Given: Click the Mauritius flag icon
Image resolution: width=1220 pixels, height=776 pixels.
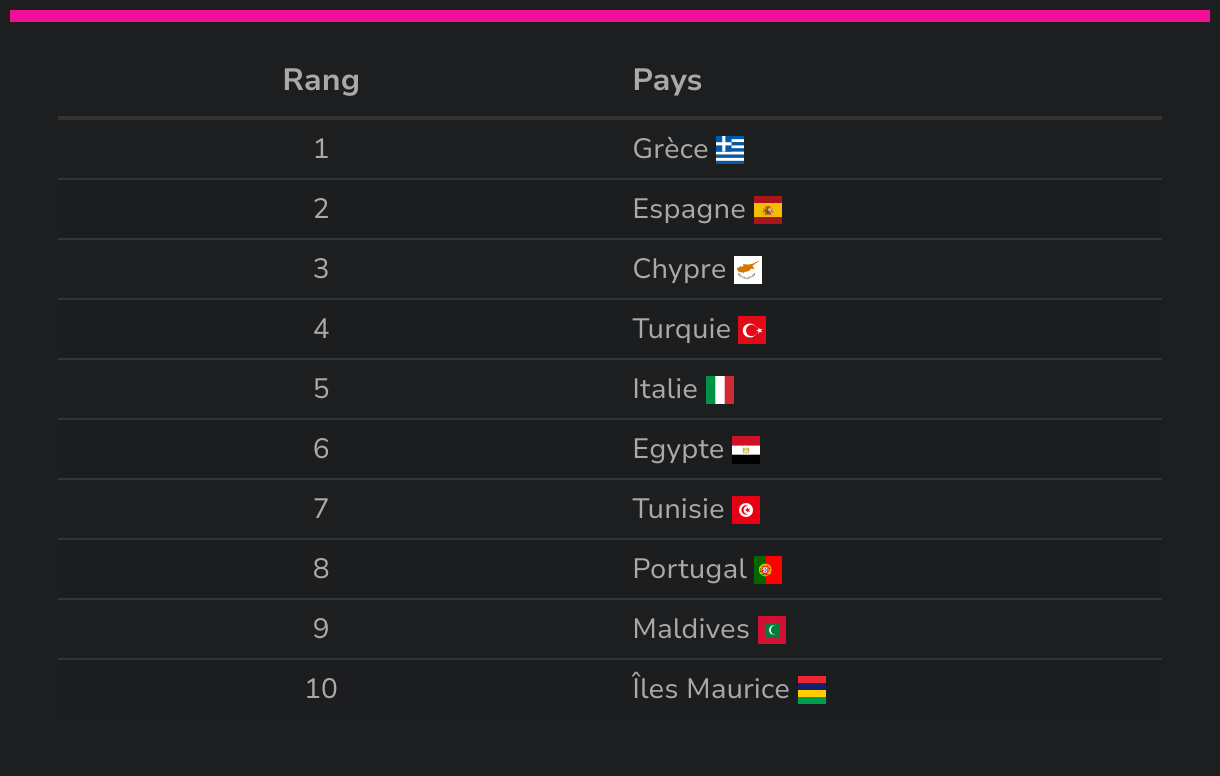Looking at the screenshot, I should [812, 690].
